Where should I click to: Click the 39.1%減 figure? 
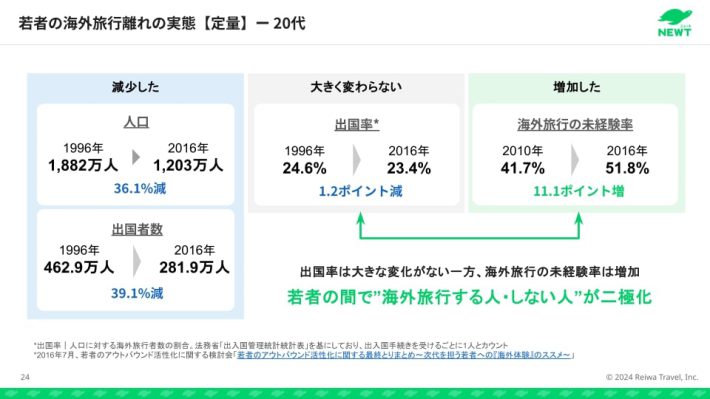click(137, 293)
